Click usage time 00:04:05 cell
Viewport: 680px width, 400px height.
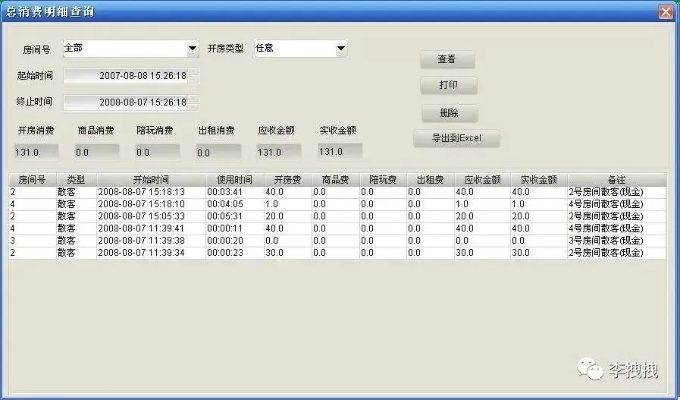point(235,204)
